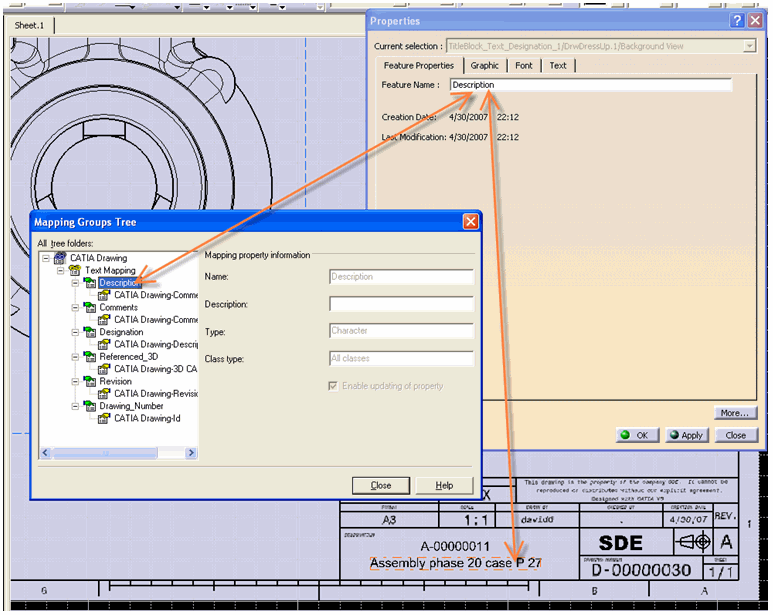The image size is (773, 615).
Task: Click the Text Mapping folder icon
Action: tap(75, 270)
